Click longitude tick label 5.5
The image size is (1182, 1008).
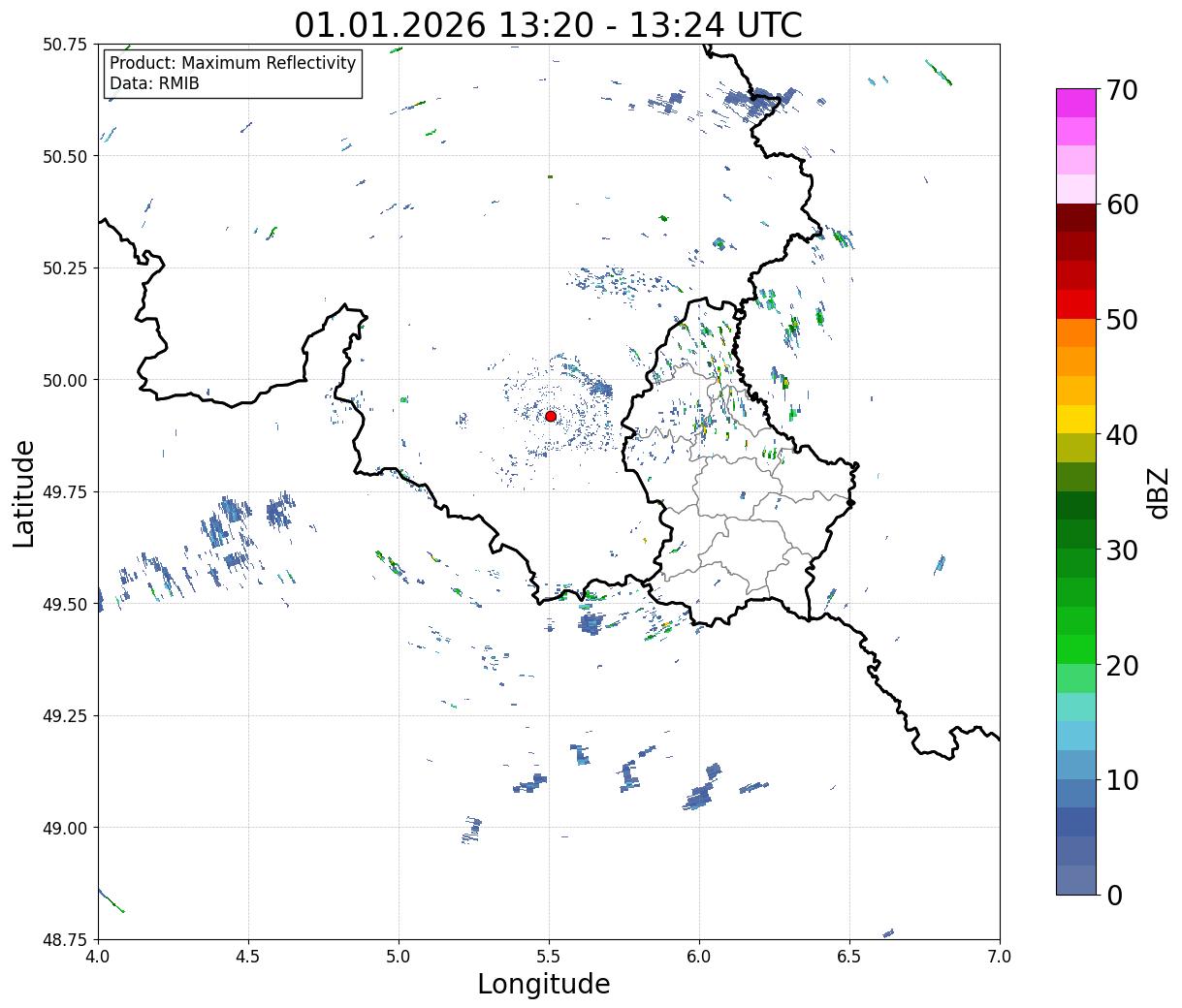coord(549,957)
